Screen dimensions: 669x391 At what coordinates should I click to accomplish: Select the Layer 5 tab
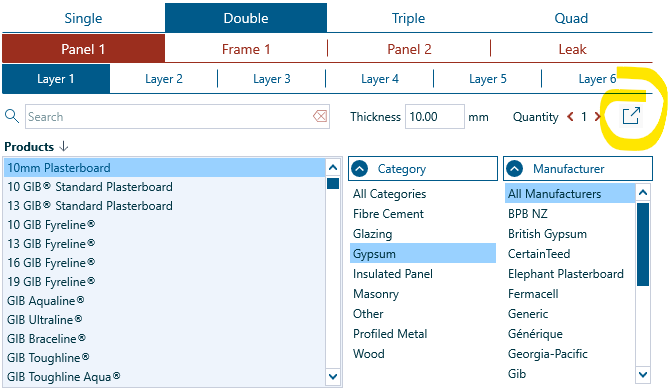click(488, 79)
